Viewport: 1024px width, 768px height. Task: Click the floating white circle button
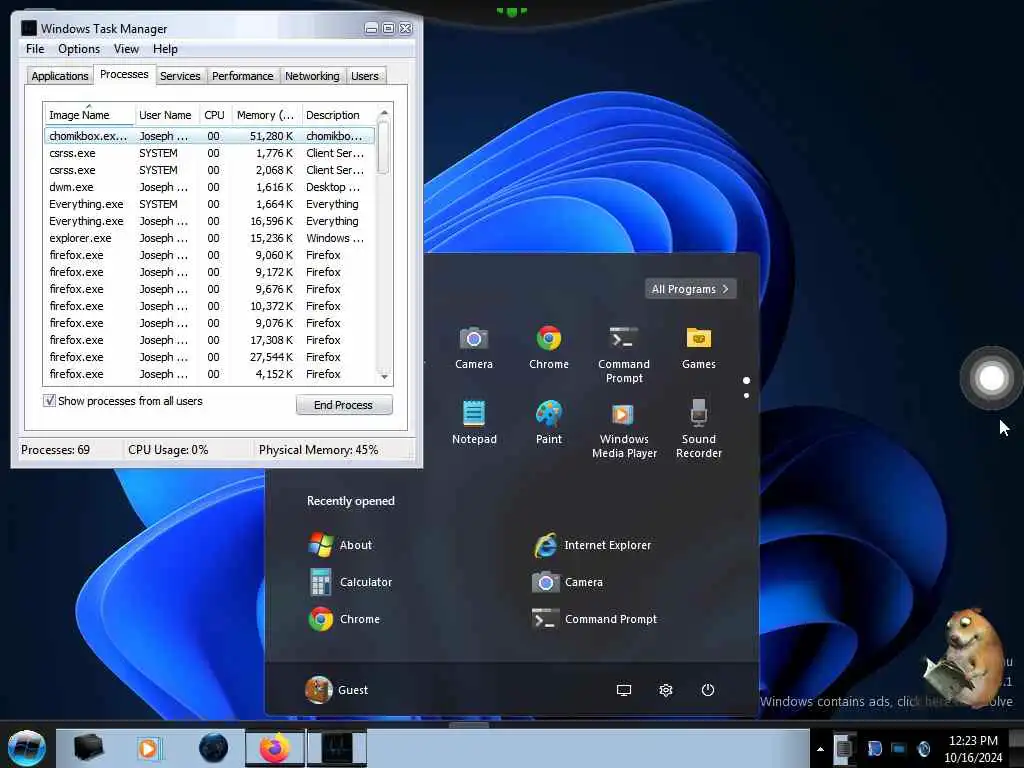click(x=991, y=378)
